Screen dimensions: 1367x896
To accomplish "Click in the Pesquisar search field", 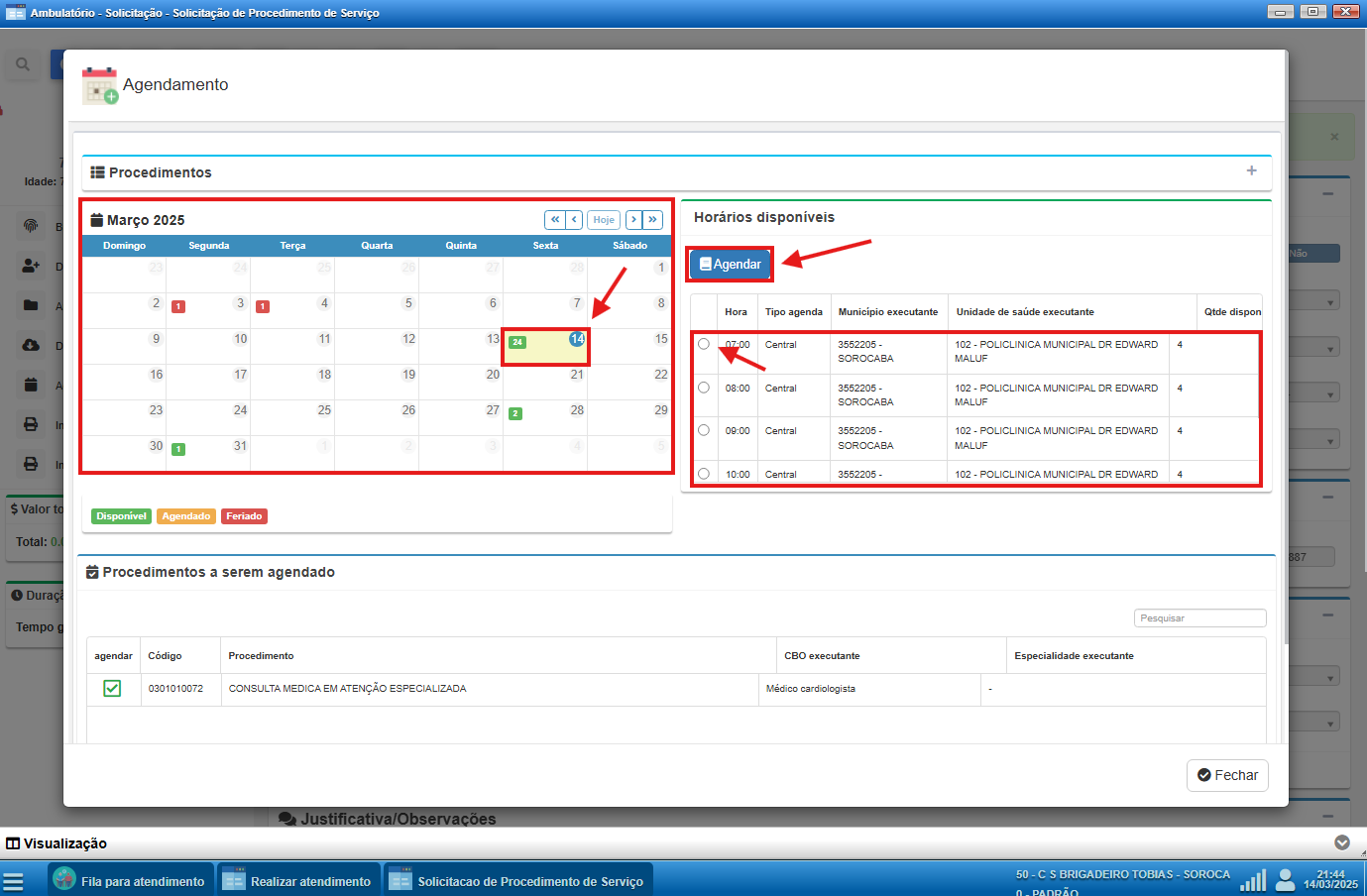I will click(1199, 617).
